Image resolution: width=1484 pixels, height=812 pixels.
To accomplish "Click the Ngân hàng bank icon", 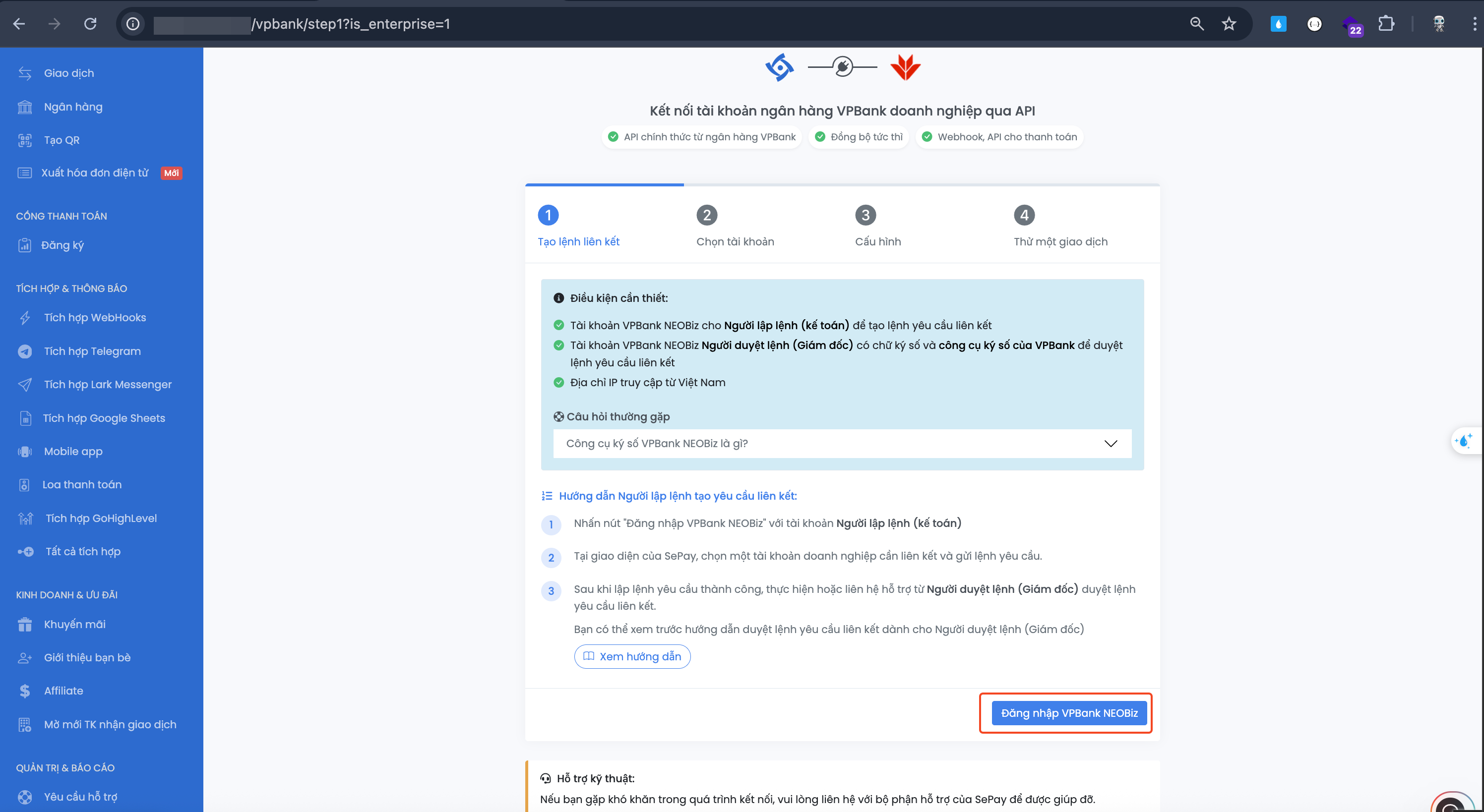I will point(25,107).
